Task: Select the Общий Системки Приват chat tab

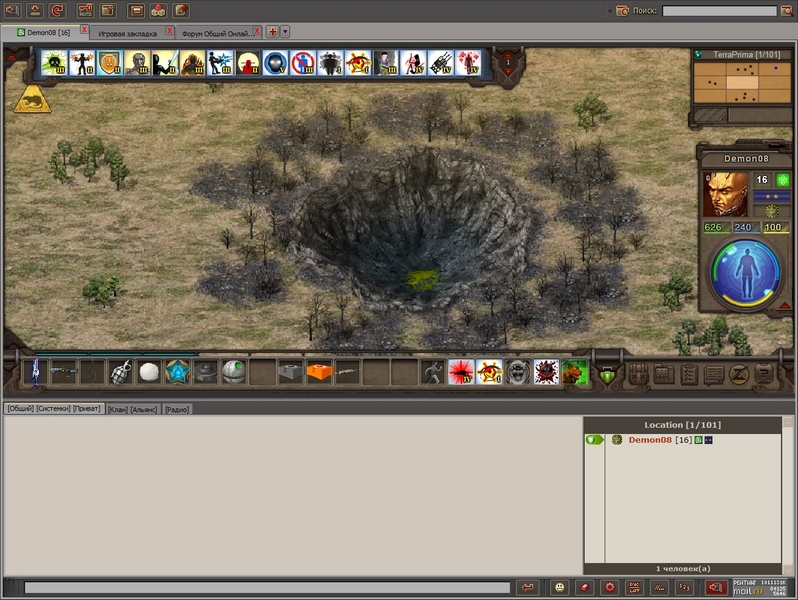Action: 53,409
